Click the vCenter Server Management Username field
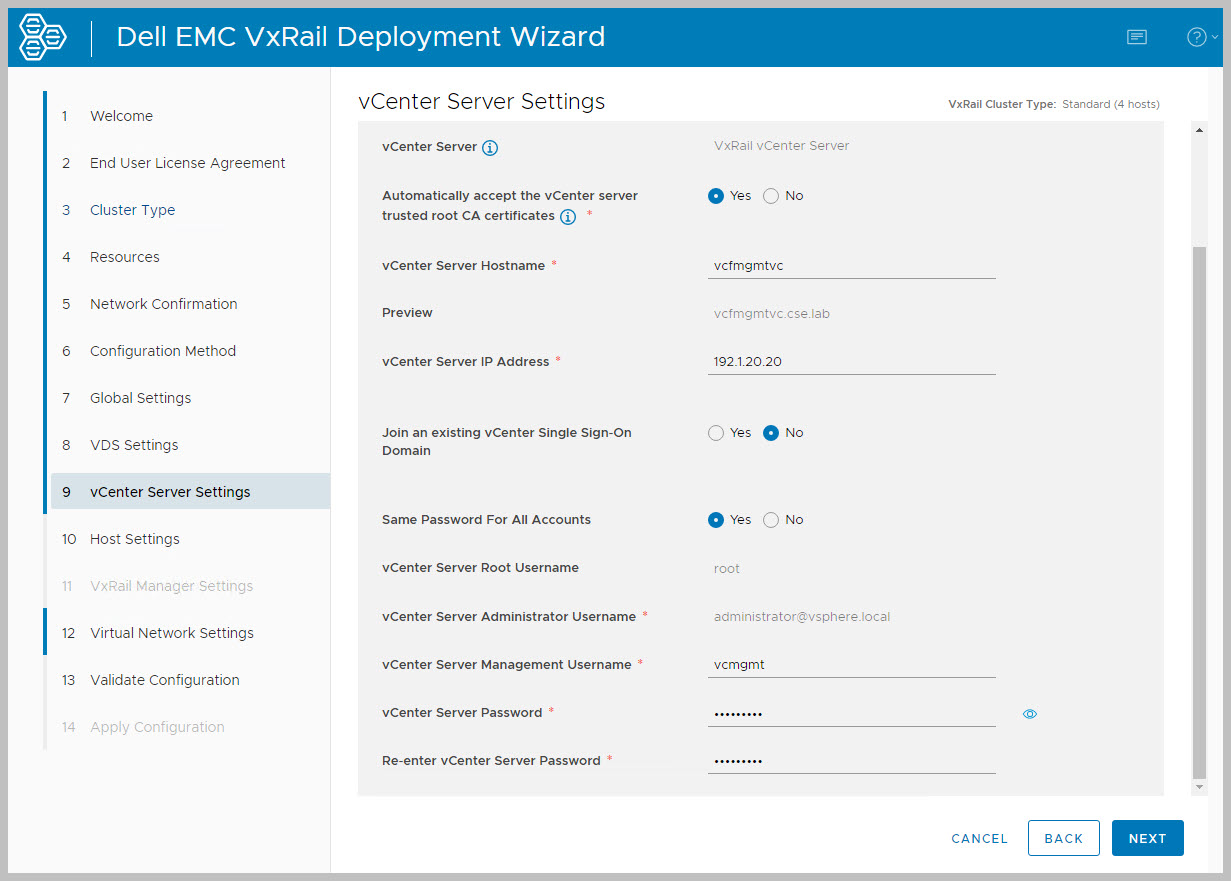The image size is (1231, 881). [x=851, y=665]
